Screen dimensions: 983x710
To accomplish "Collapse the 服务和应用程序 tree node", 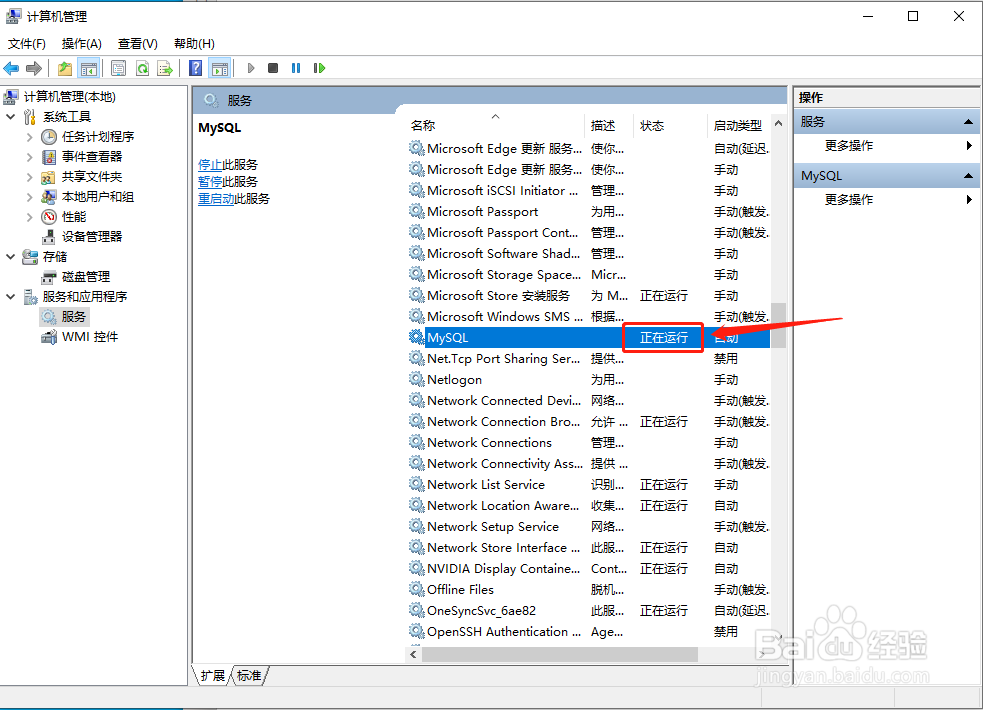I will [x=11, y=296].
